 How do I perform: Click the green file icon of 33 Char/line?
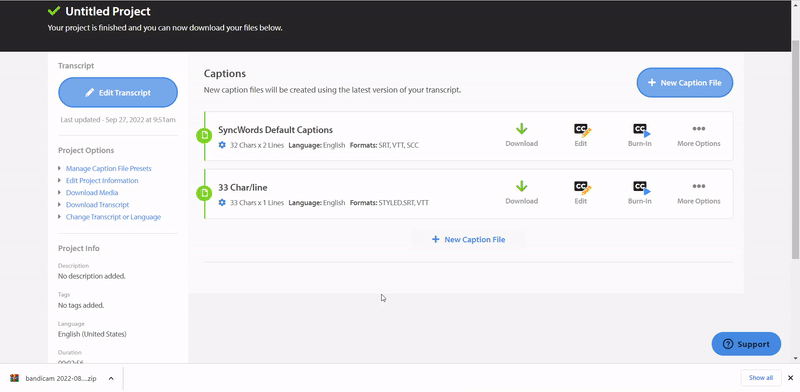(x=204, y=193)
